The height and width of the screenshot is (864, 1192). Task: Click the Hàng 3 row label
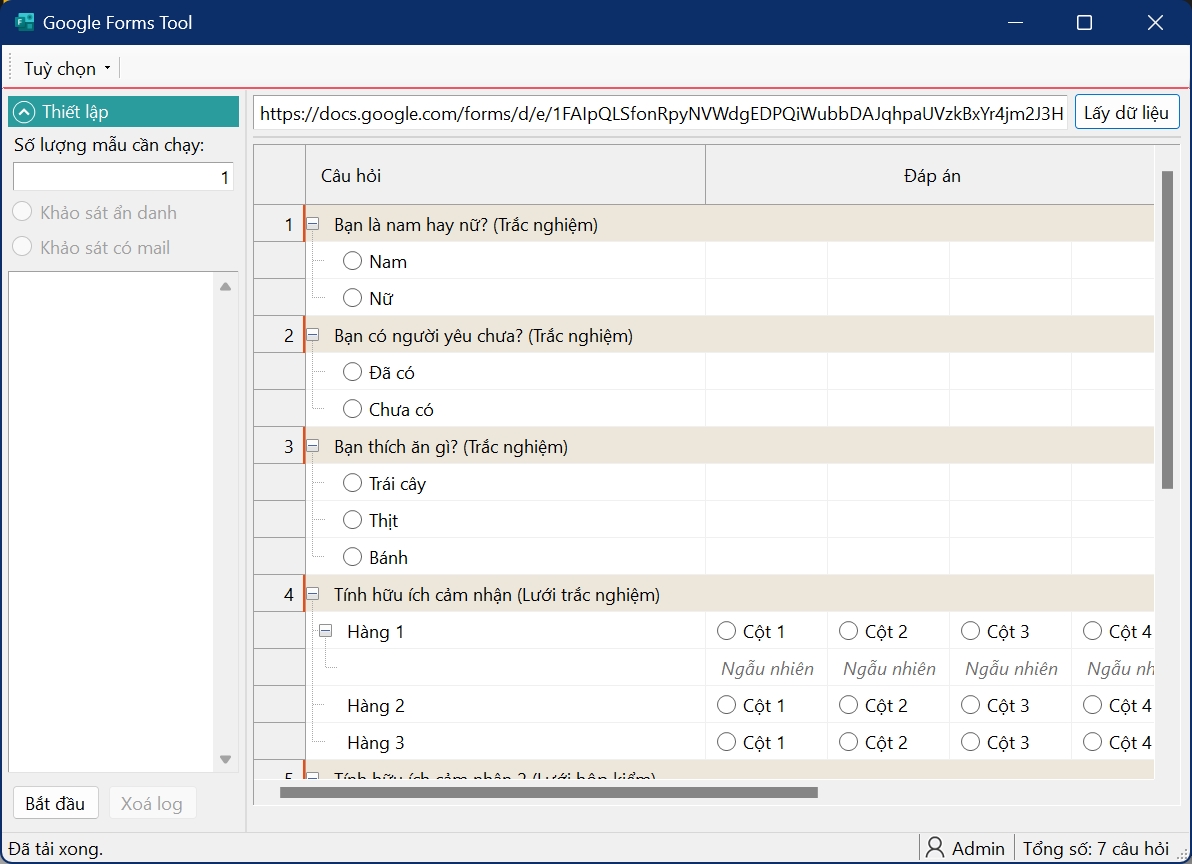376,742
